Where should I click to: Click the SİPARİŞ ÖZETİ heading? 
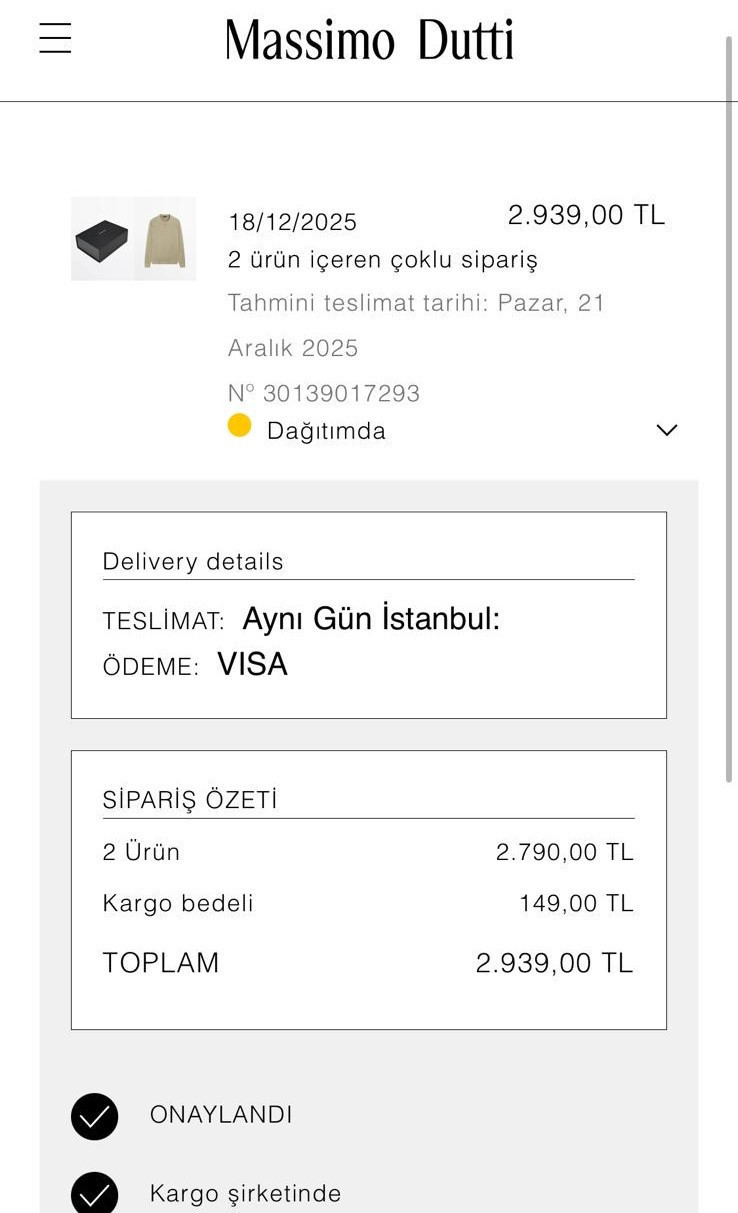coord(190,800)
